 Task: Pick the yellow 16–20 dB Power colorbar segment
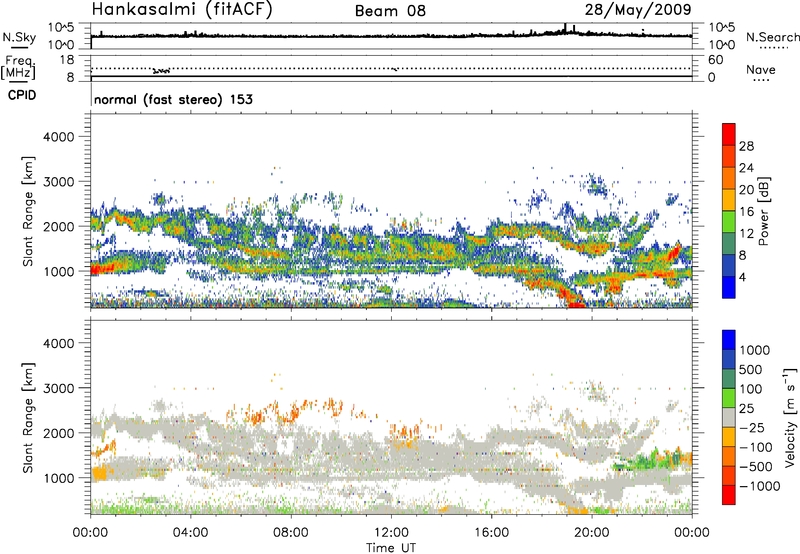[729, 200]
